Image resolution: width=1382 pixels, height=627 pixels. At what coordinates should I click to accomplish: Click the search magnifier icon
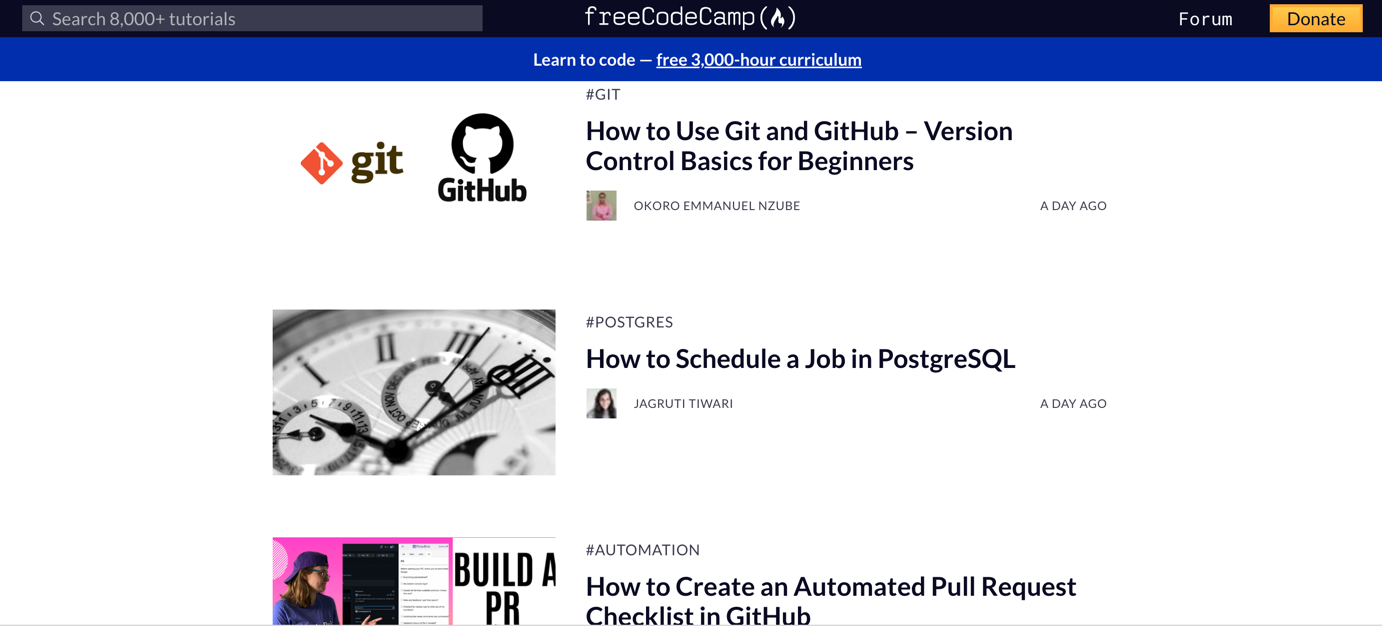[x=37, y=19]
